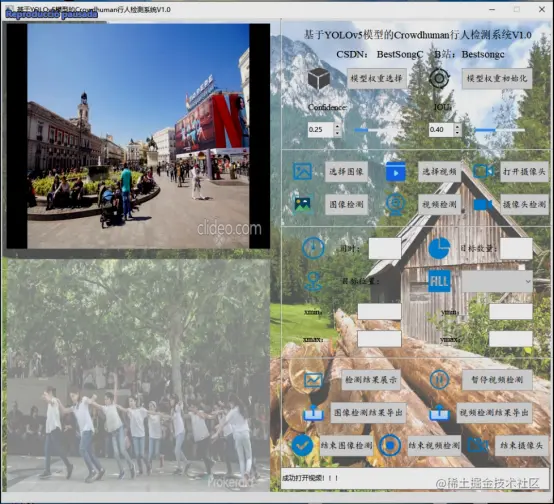Click the Confidence 0.25 value field
This screenshot has height=504, width=554.
(x=320, y=130)
